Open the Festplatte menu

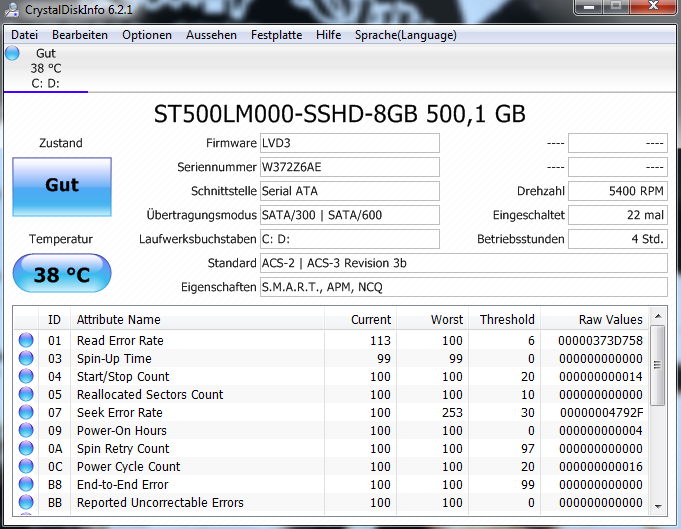[x=276, y=35]
